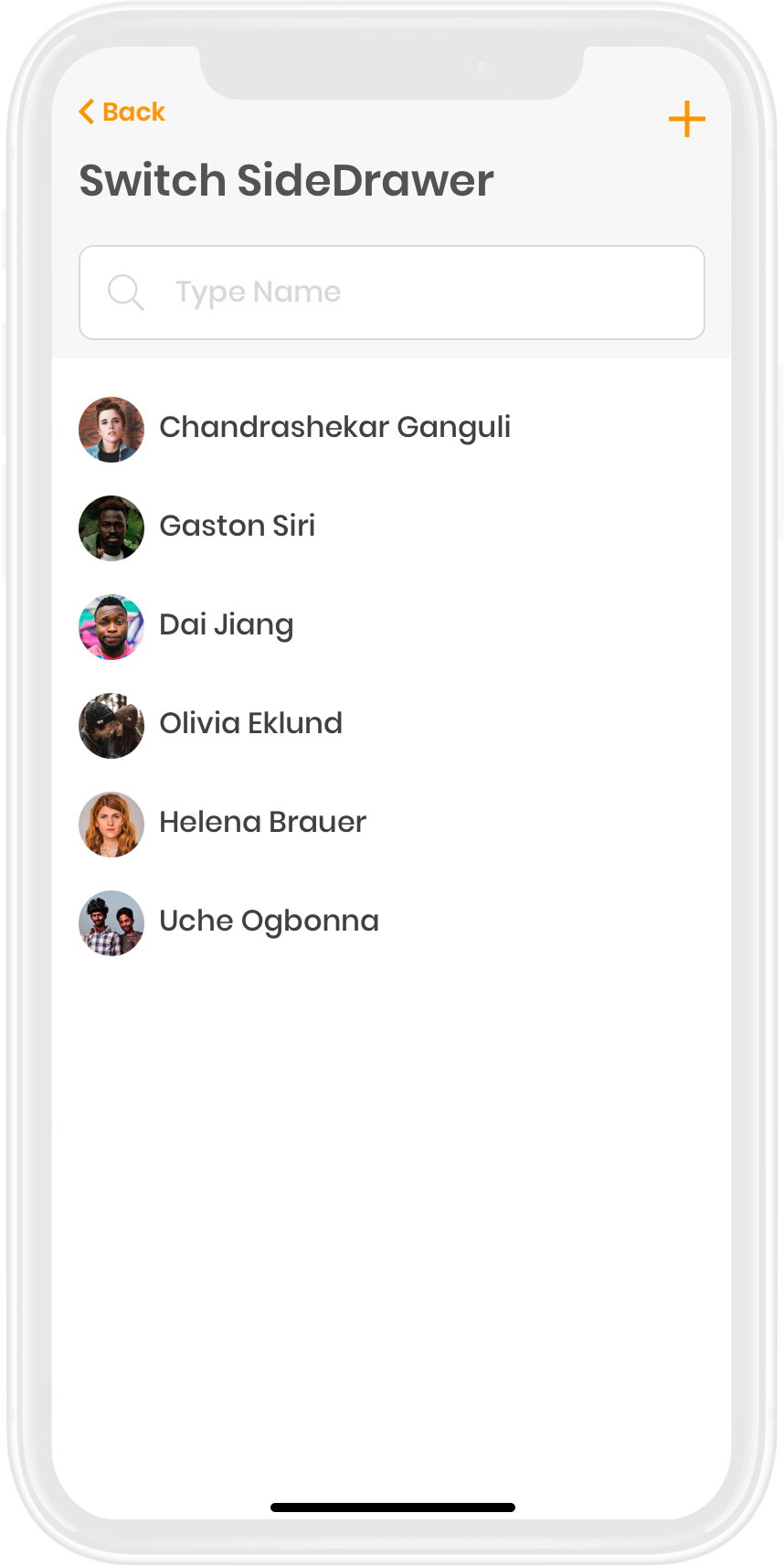784x1566 pixels.
Task: Select Uche Ogbonna's profile image
Action: (x=111, y=922)
